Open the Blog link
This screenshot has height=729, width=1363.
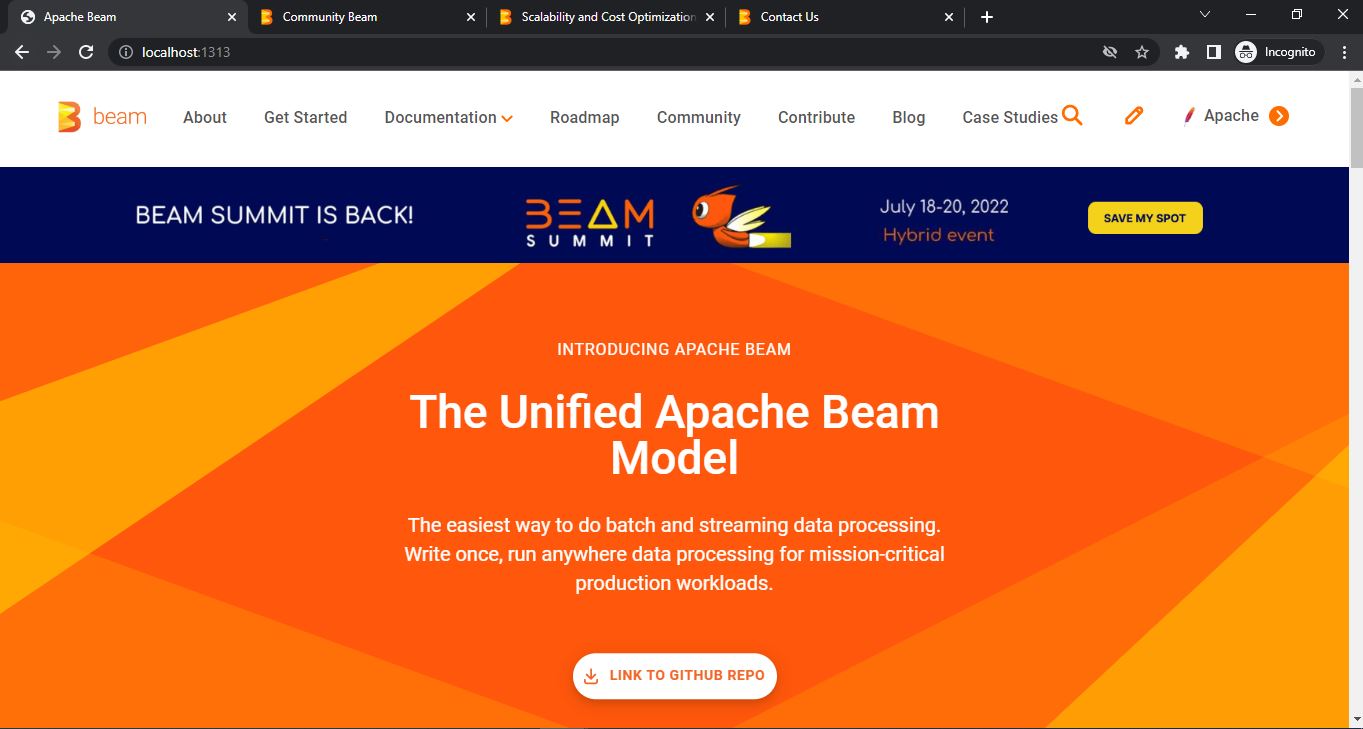[909, 117]
